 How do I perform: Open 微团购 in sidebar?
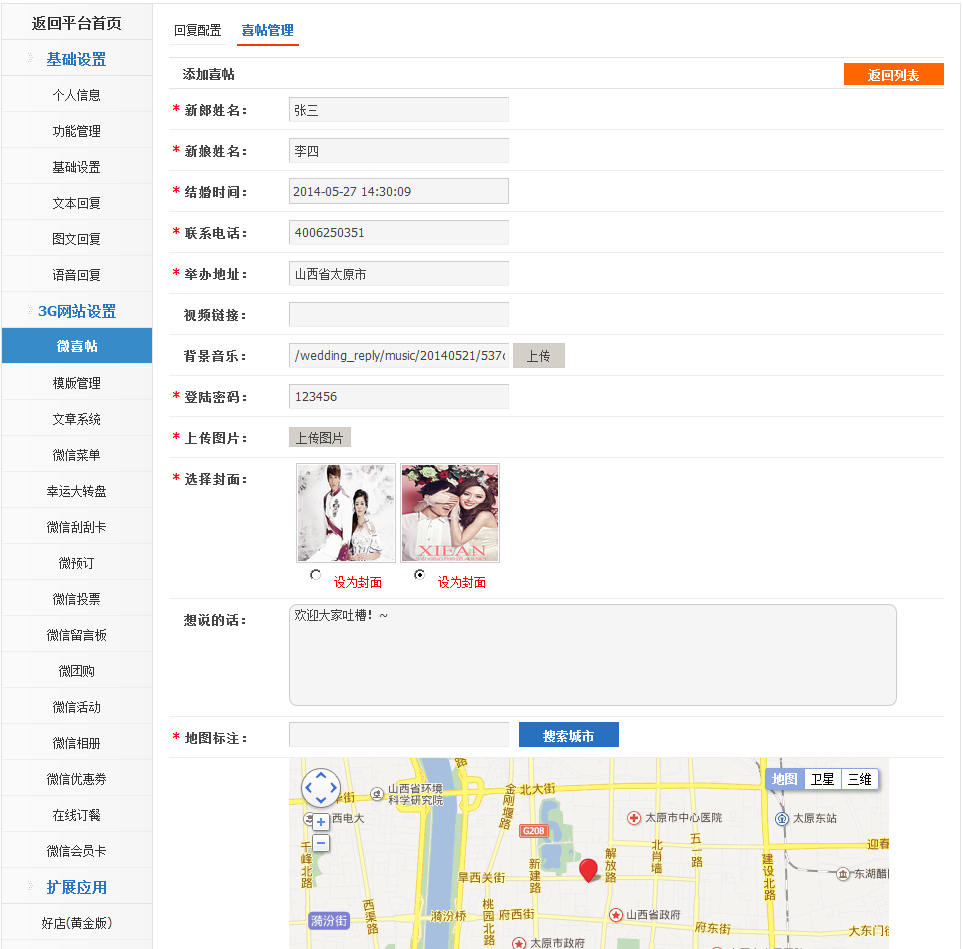pyautogui.click(x=77, y=671)
